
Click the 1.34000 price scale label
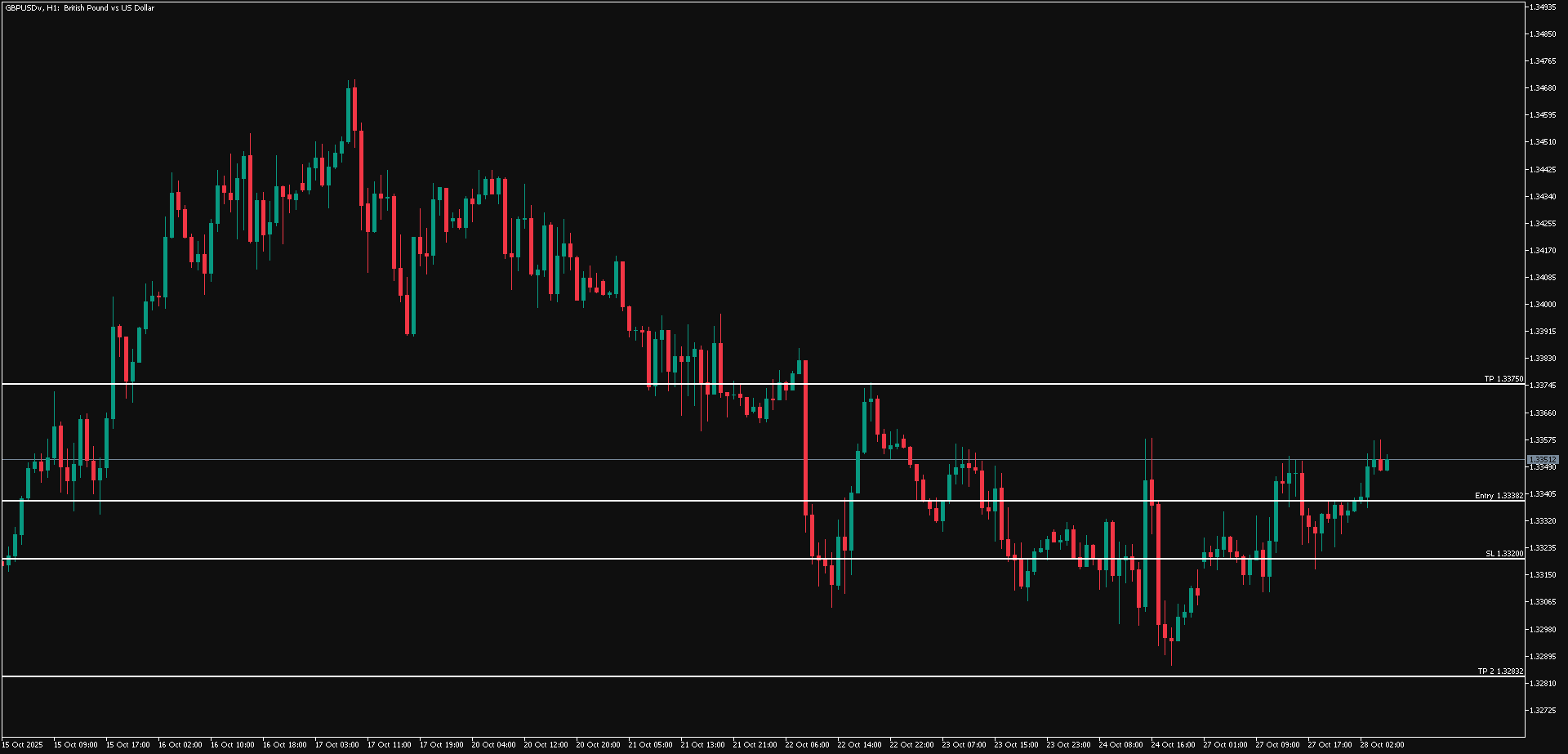[x=1543, y=305]
